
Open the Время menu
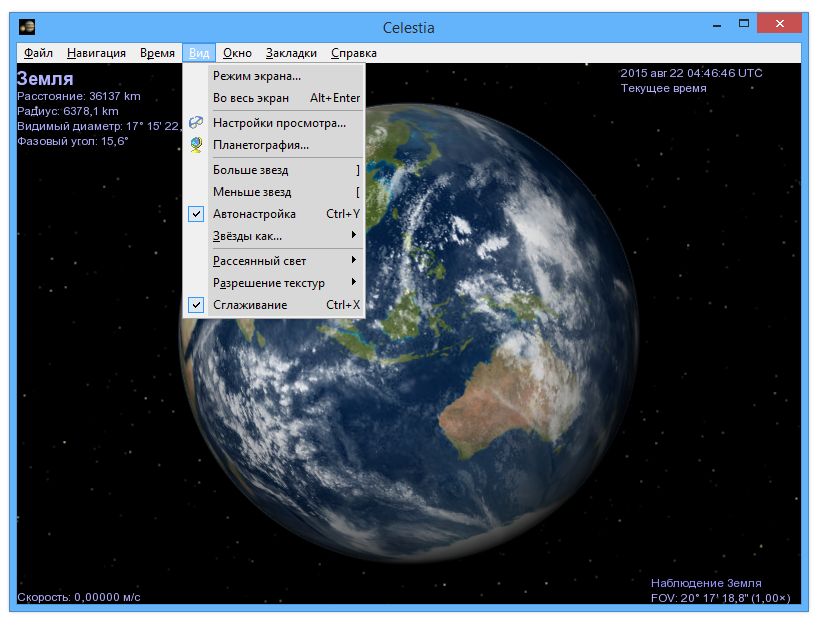tap(157, 53)
